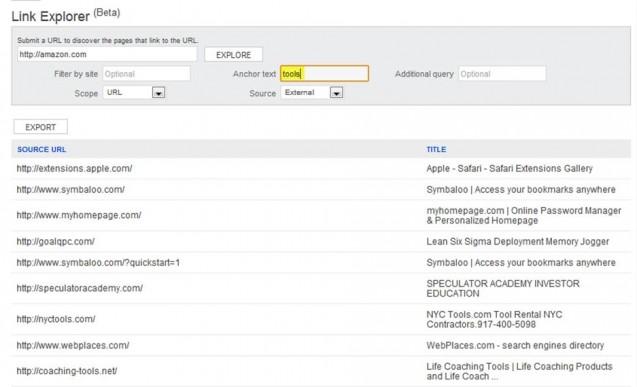Screen dimensions: 637x387
Task: Click the Symbaloo title in quickstart row
Action: (x=521, y=263)
